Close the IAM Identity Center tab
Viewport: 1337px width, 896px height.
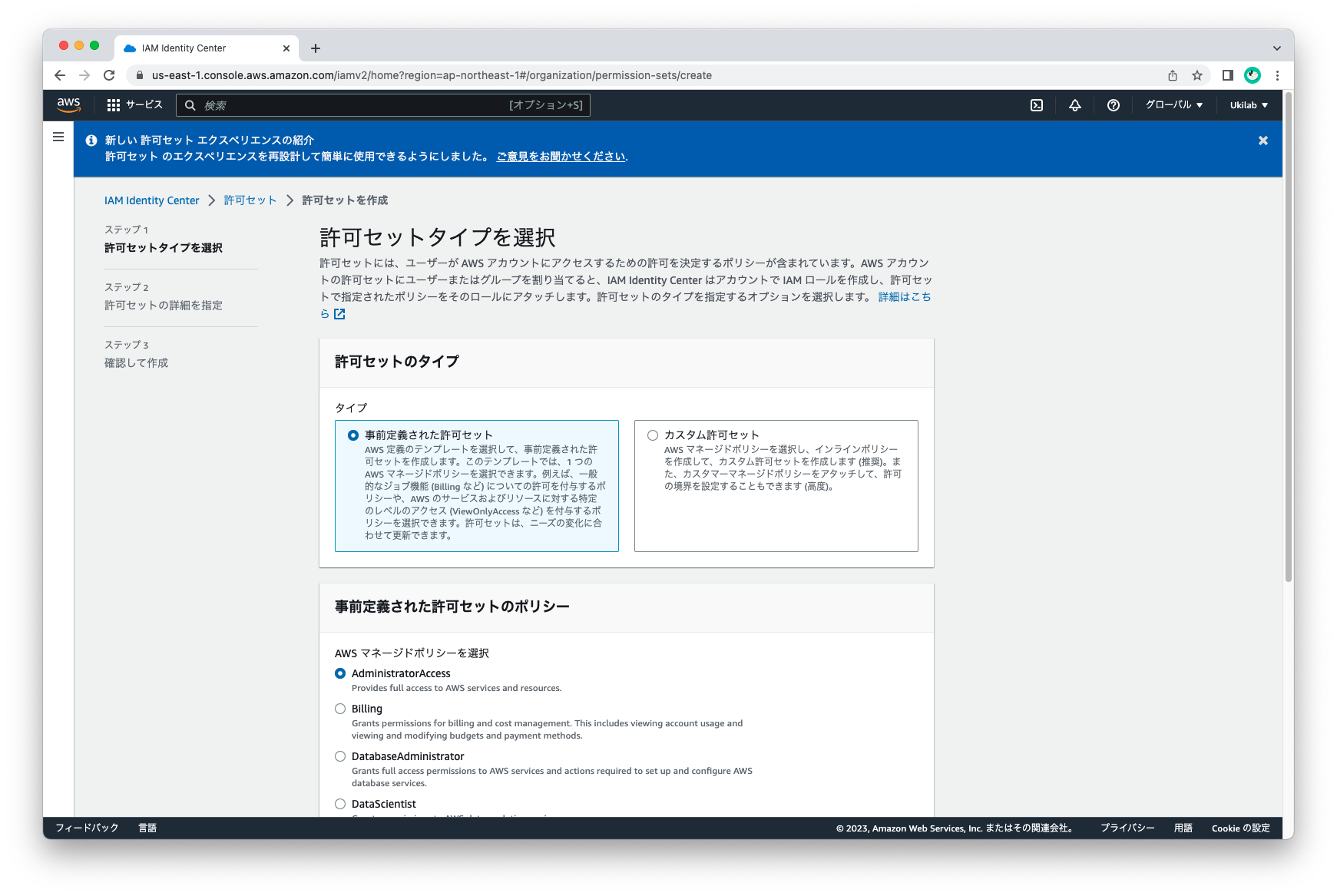[x=286, y=48]
